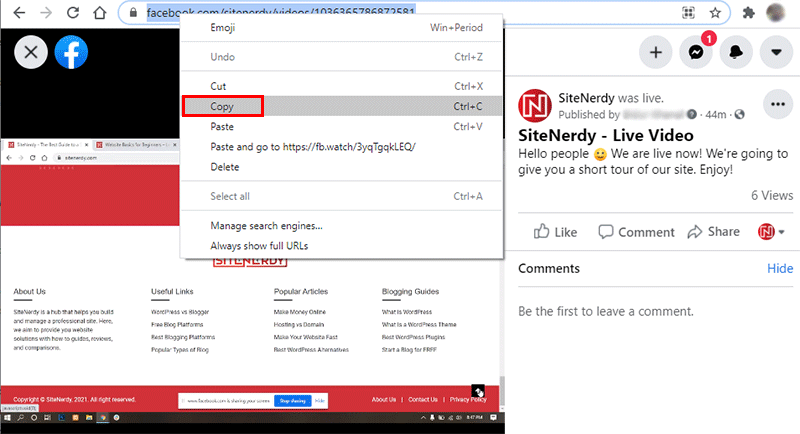Share the live video
The image size is (800, 434).
(x=713, y=232)
